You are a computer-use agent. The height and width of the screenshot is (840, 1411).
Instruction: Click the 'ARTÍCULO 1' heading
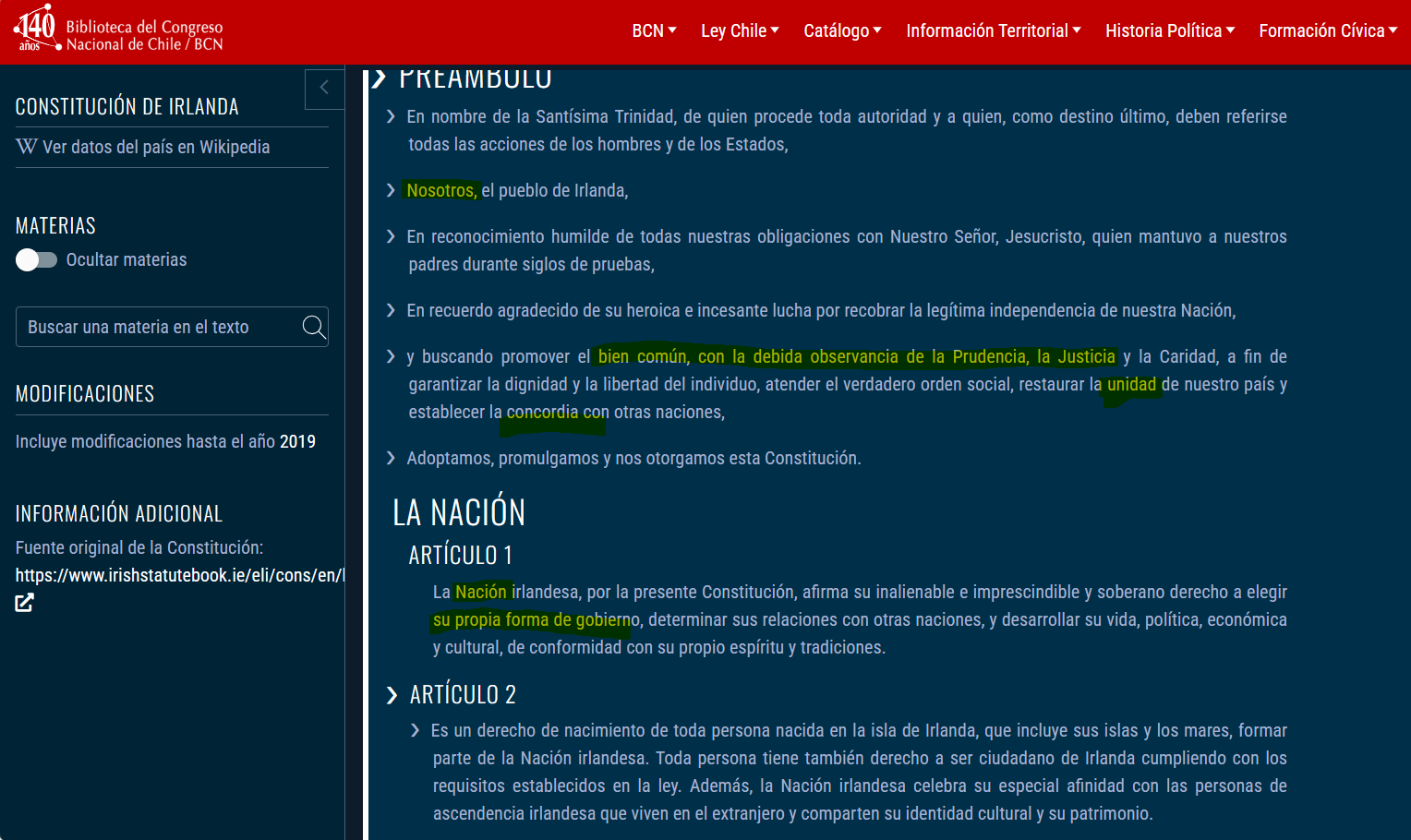point(461,555)
